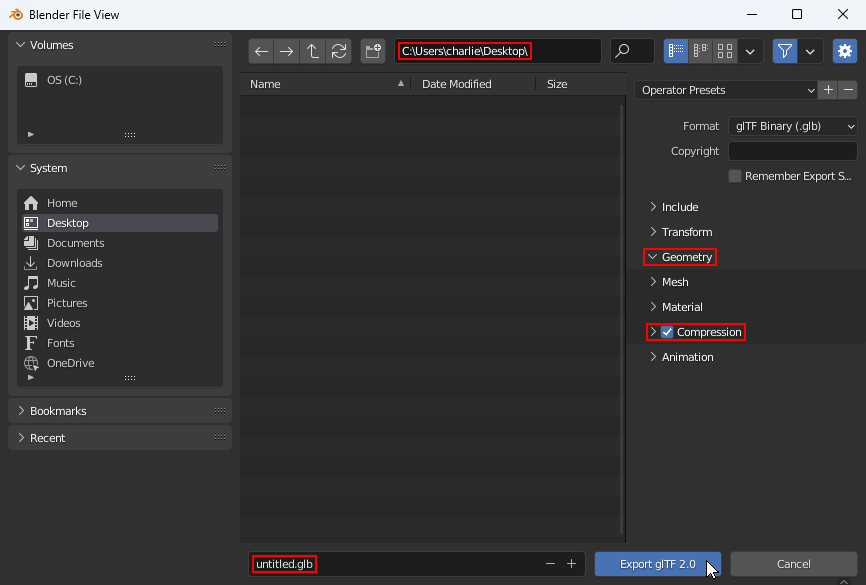
Task: Click the back navigation arrow
Action: point(261,51)
